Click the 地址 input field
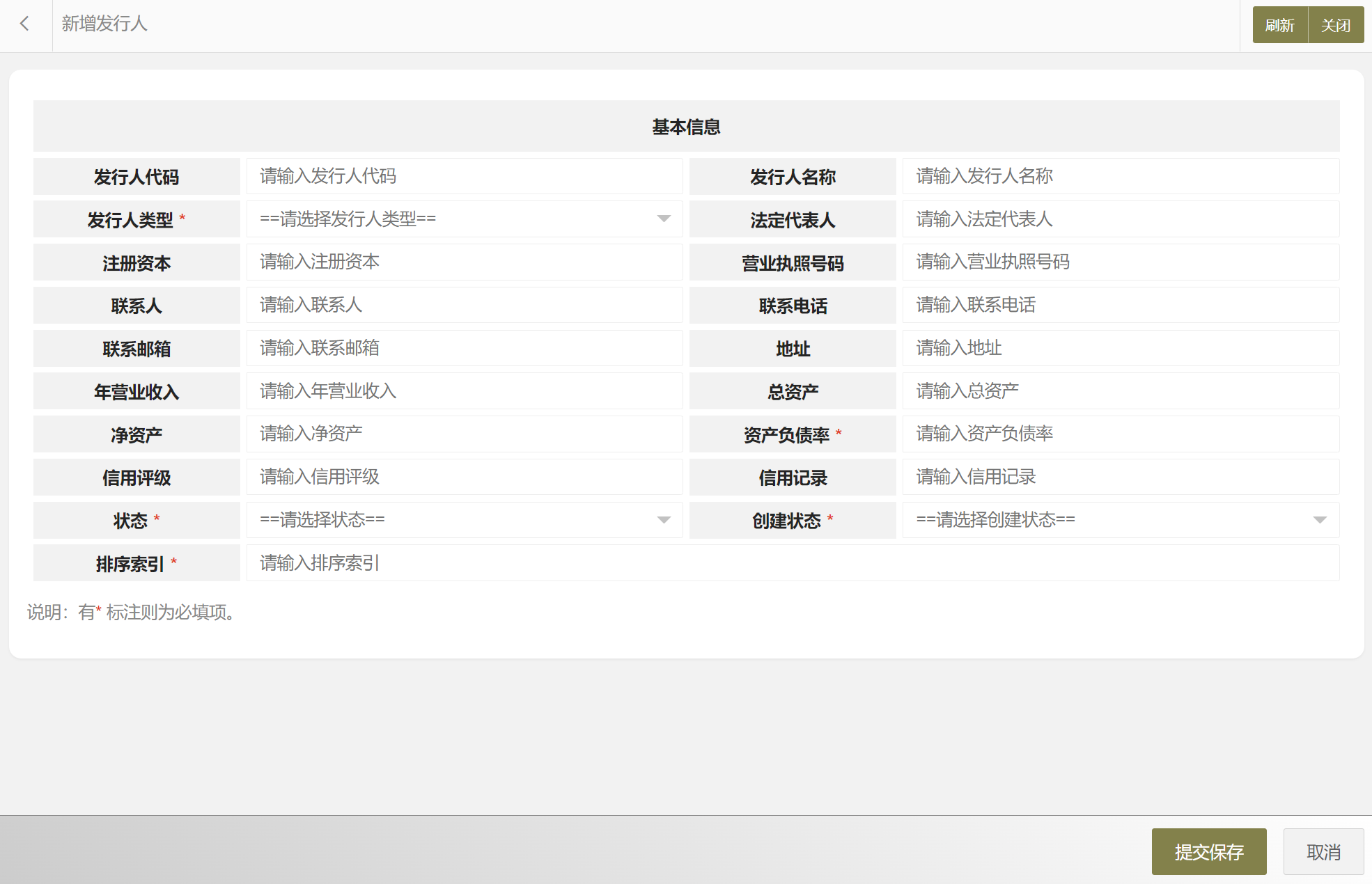The height and width of the screenshot is (884, 1372). (x=1120, y=348)
